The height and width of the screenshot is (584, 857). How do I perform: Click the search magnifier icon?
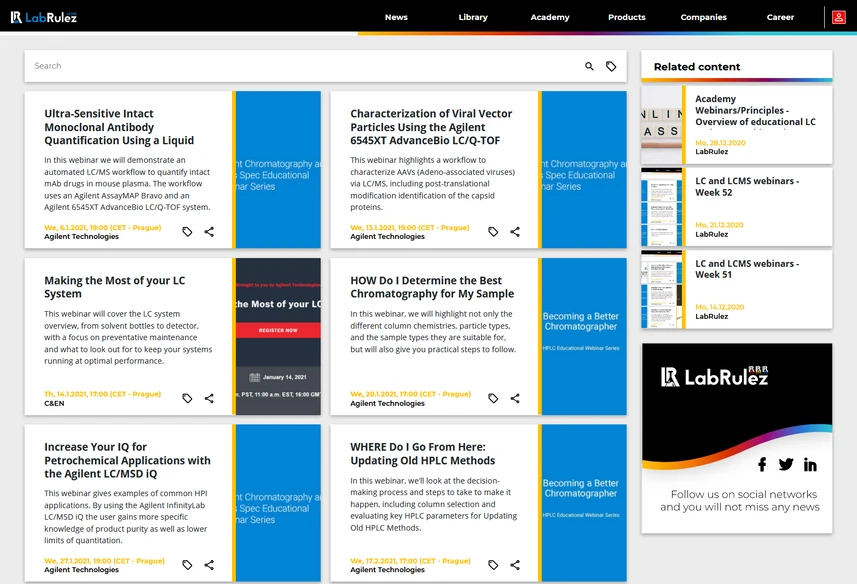pyautogui.click(x=589, y=65)
